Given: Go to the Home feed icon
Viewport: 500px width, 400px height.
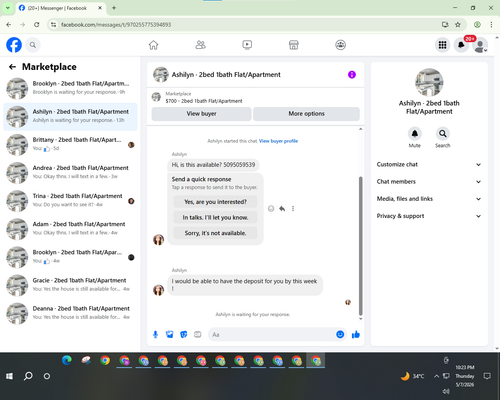Looking at the screenshot, I should [153, 45].
